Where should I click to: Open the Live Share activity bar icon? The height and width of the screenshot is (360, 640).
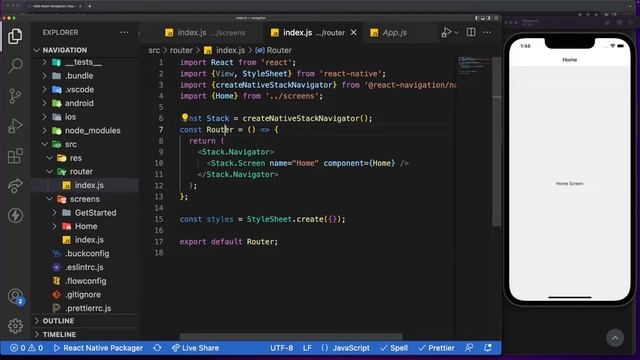[15, 185]
